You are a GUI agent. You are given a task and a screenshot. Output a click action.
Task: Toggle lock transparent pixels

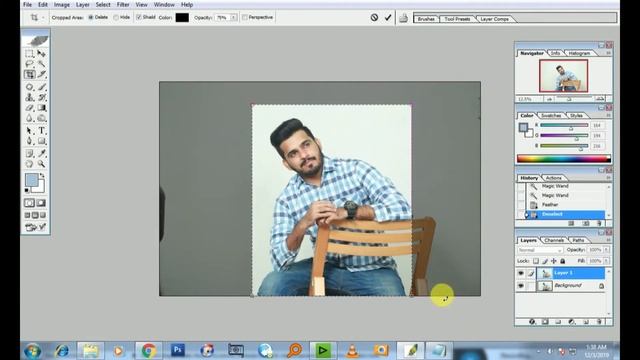[536, 261]
